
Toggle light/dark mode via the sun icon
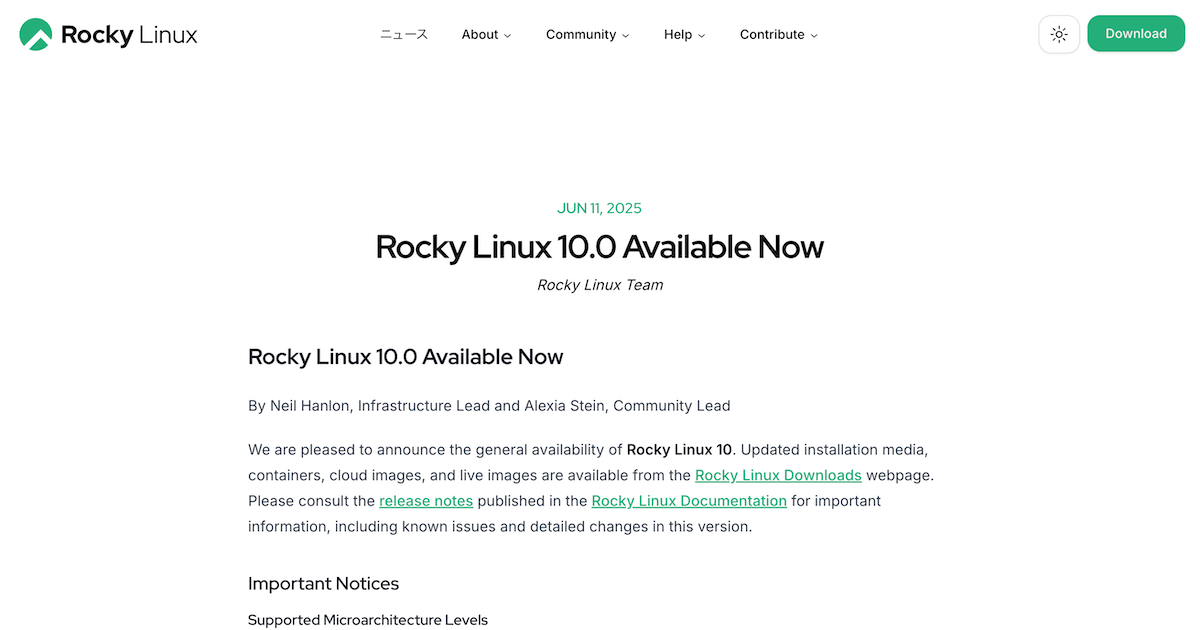(1059, 33)
